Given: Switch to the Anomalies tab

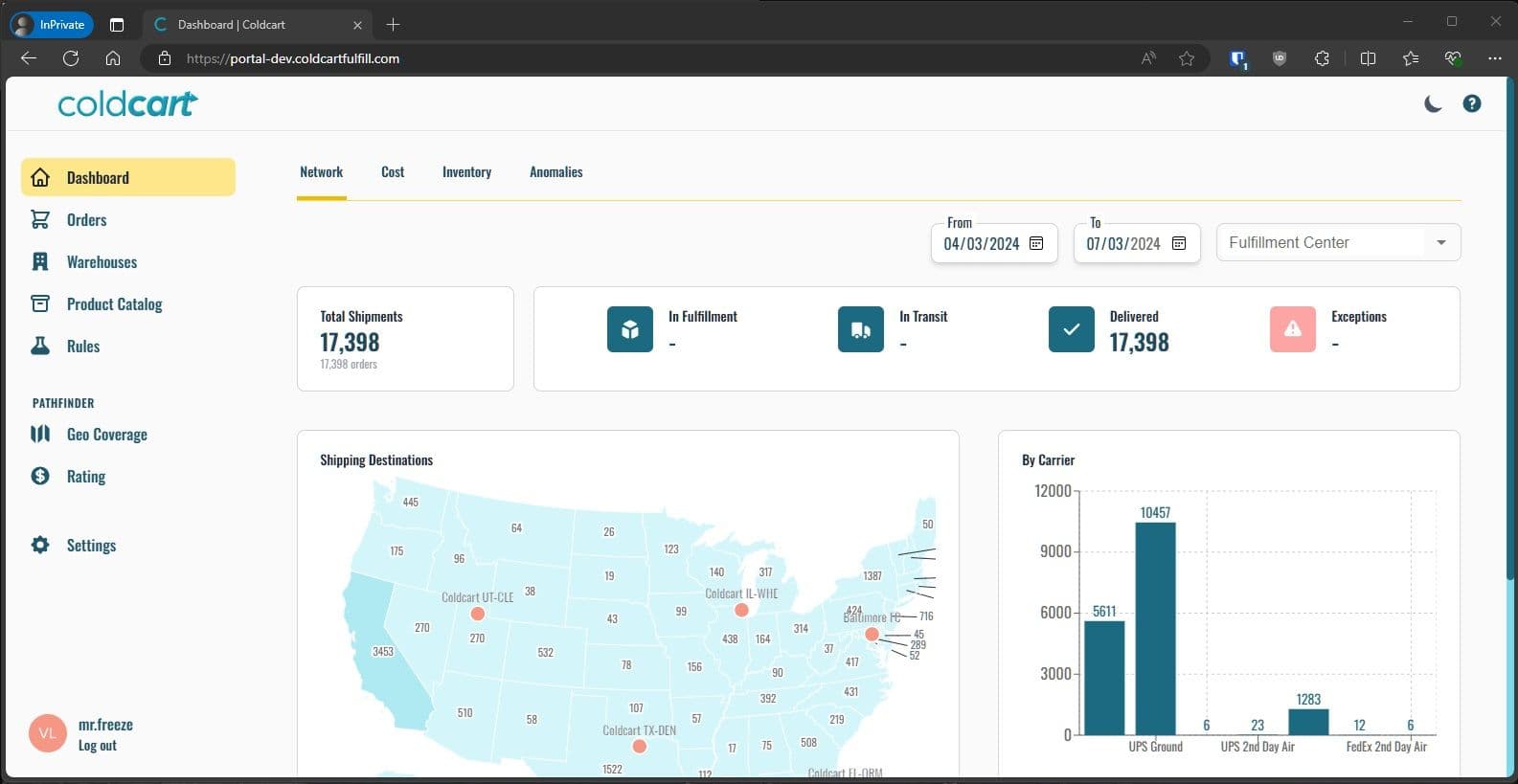Looking at the screenshot, I should coord(555,172).
